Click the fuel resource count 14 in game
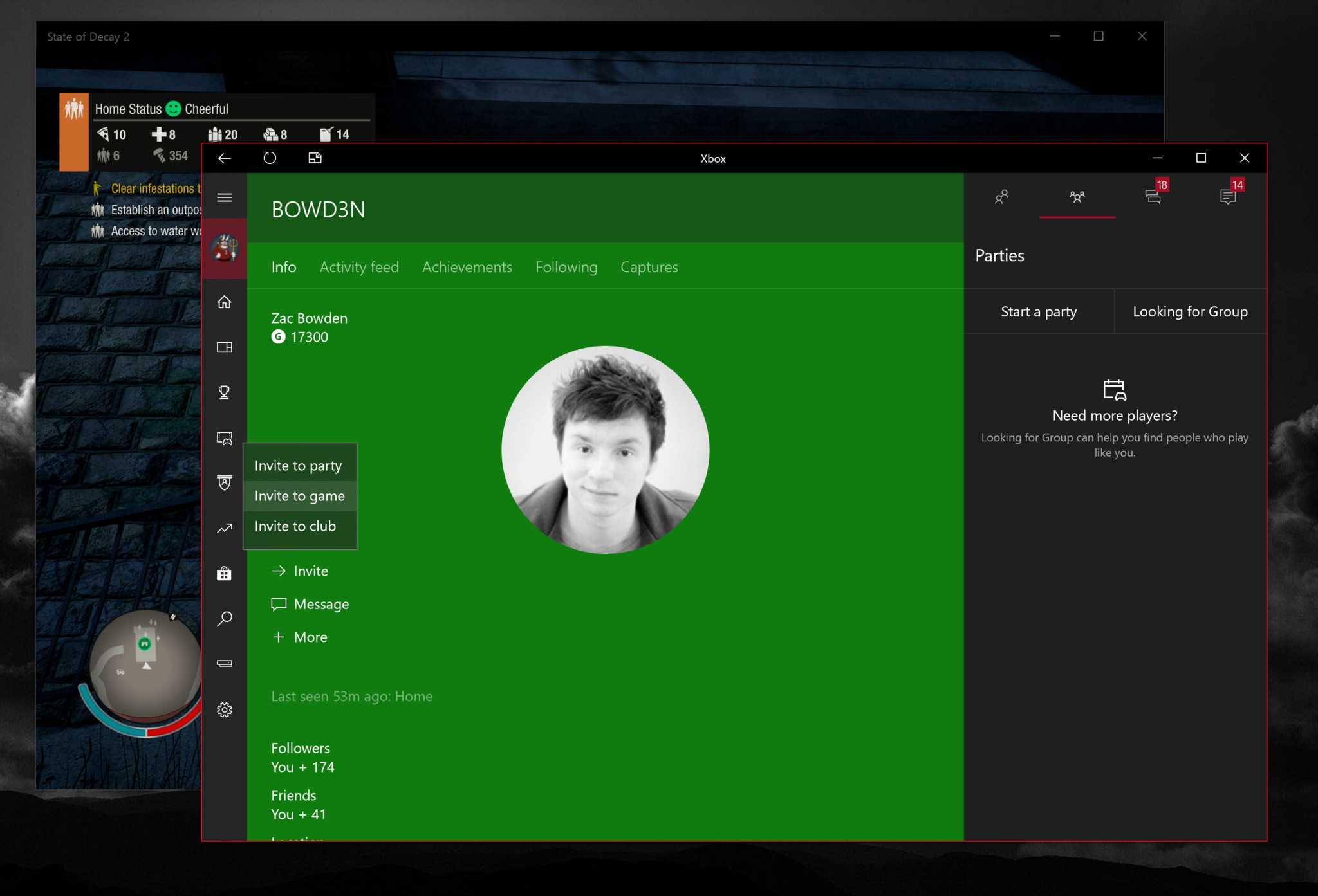The image size is (1318, 896). click(x=335, y=134)
